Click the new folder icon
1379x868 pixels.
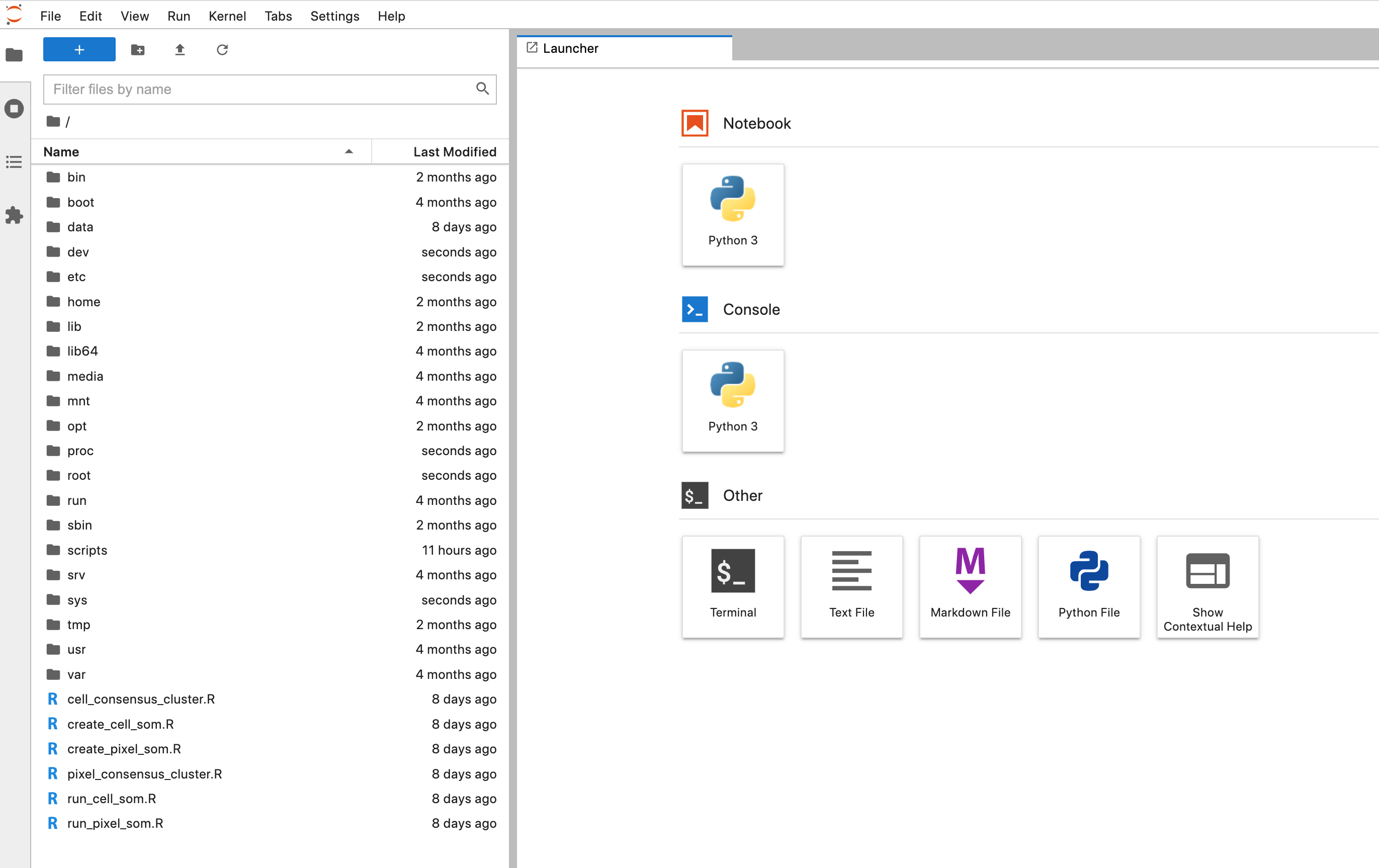coord(137,50)
